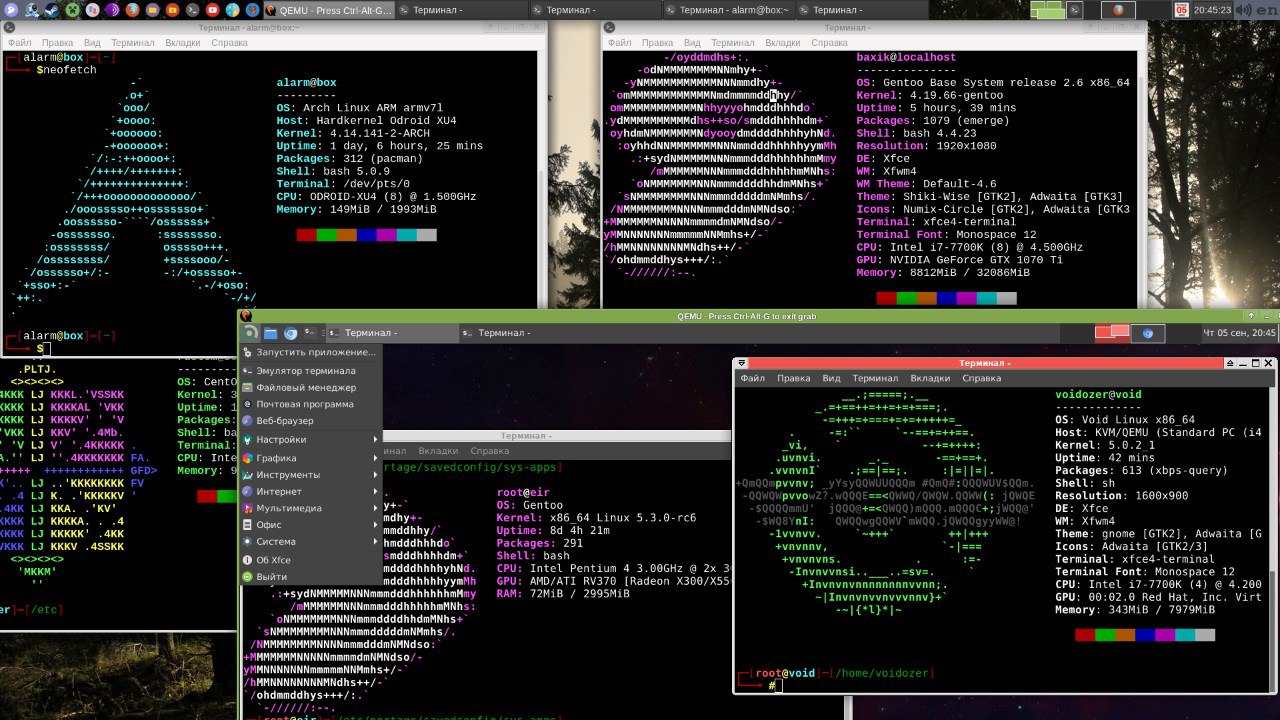Expand the 'Графика' submenu
This screenshot has width=1280, height=720.
click(310, 458)
